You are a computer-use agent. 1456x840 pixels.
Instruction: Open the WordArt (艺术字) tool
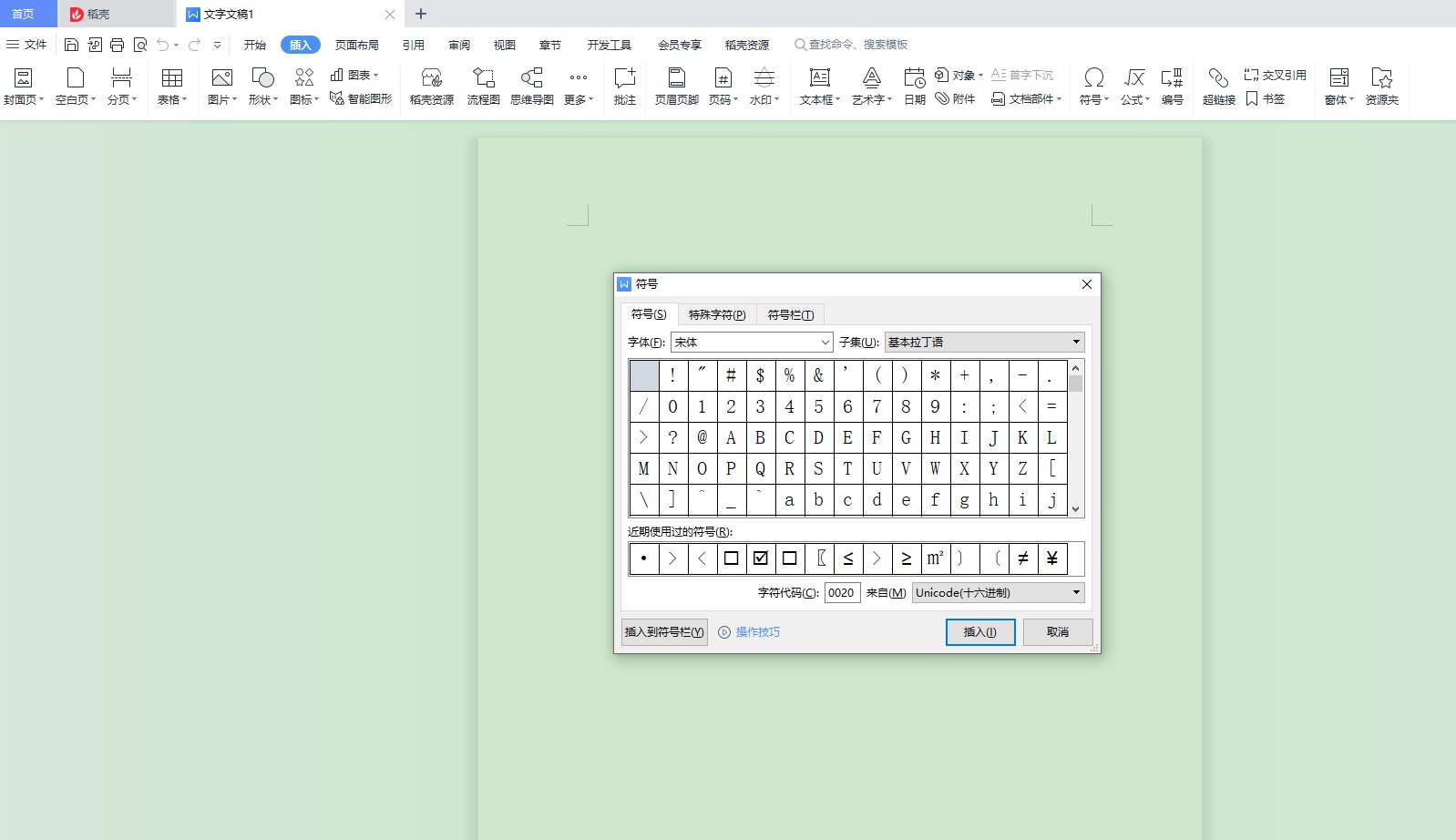(x=872, y=87)
